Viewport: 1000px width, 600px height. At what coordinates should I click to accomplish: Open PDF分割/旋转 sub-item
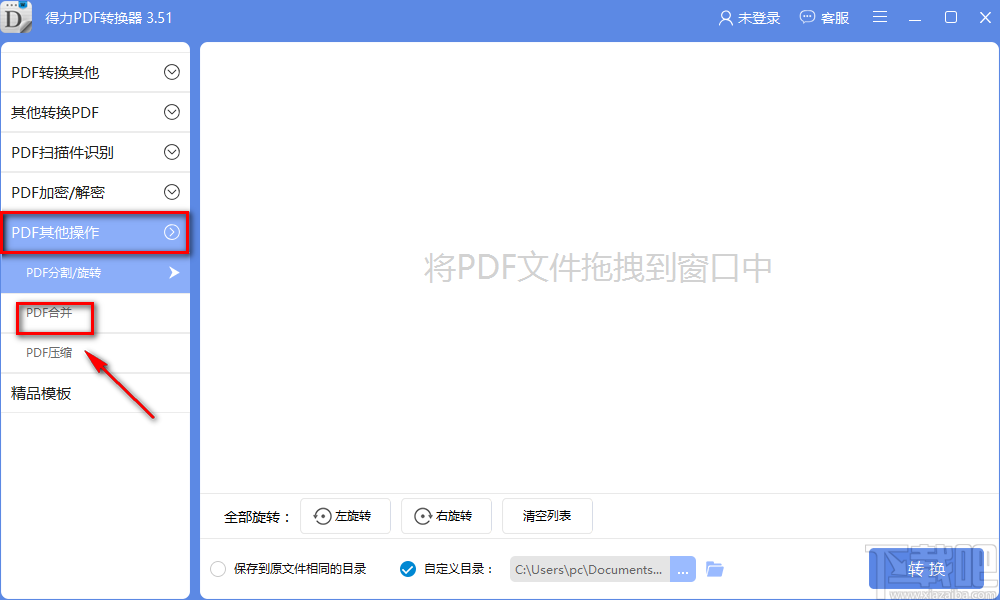pos(96,273)
